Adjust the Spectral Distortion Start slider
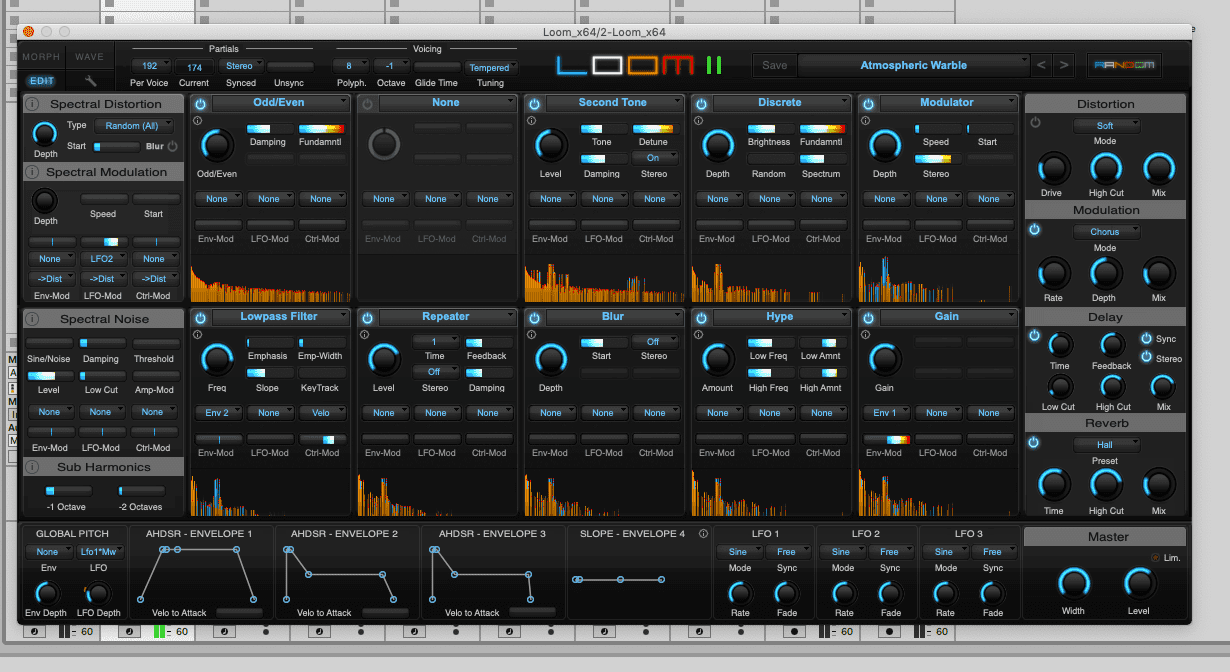The height and width of the screenshot is (672, 1230). click(116, 146)
